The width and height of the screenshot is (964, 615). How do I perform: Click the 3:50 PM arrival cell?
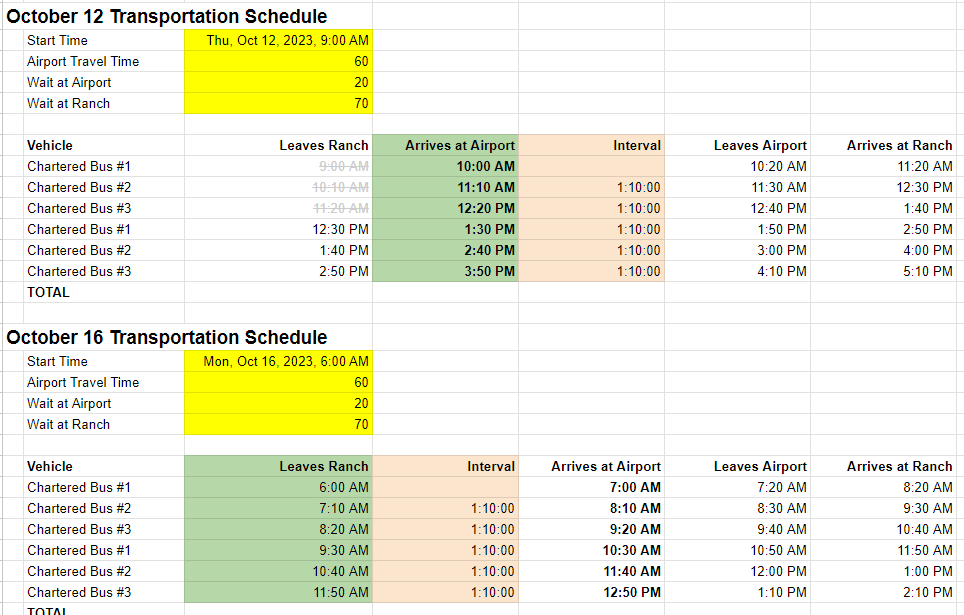tap(446, 271)
